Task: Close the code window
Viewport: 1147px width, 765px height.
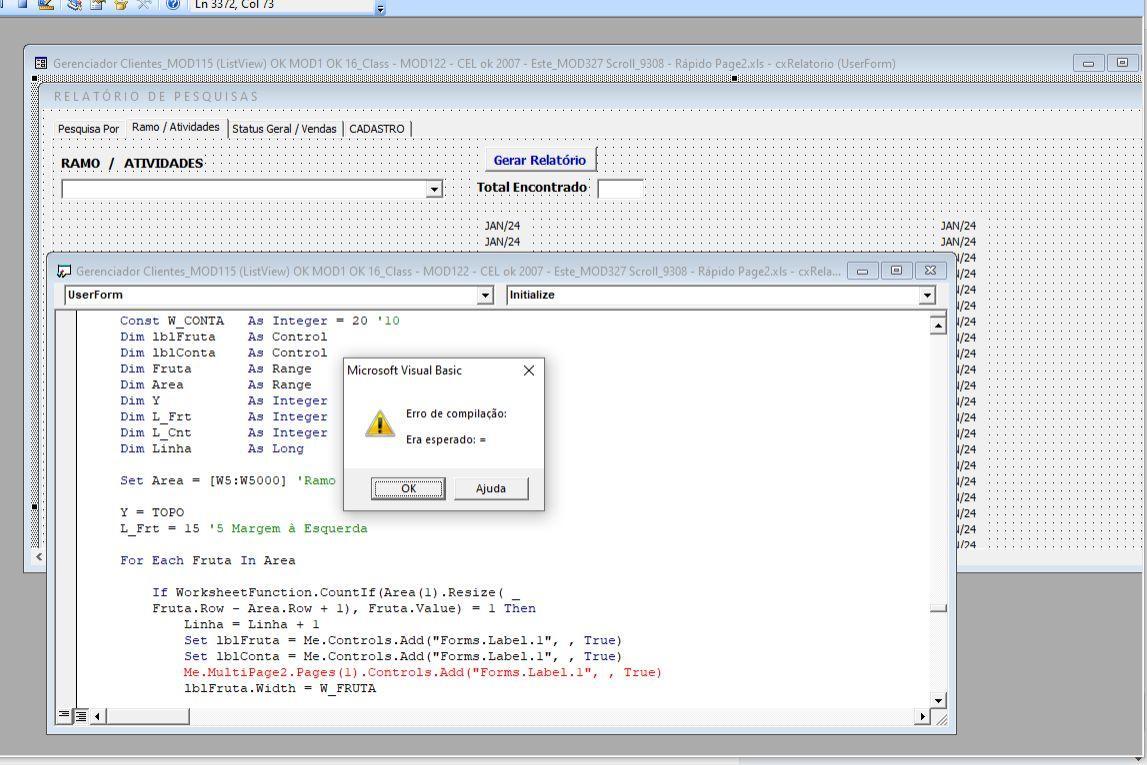Action: click(x=930, y=271)
